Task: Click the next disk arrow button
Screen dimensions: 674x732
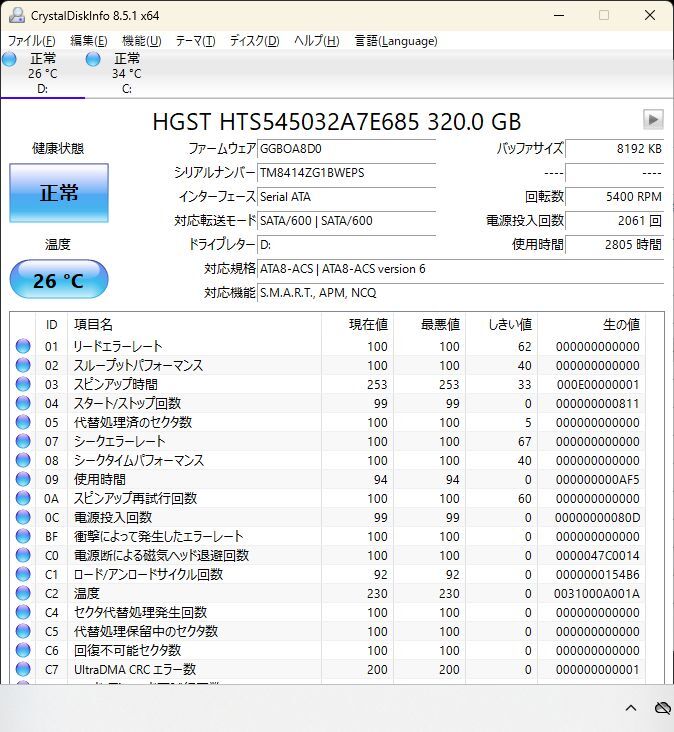Action: [653, 120]
